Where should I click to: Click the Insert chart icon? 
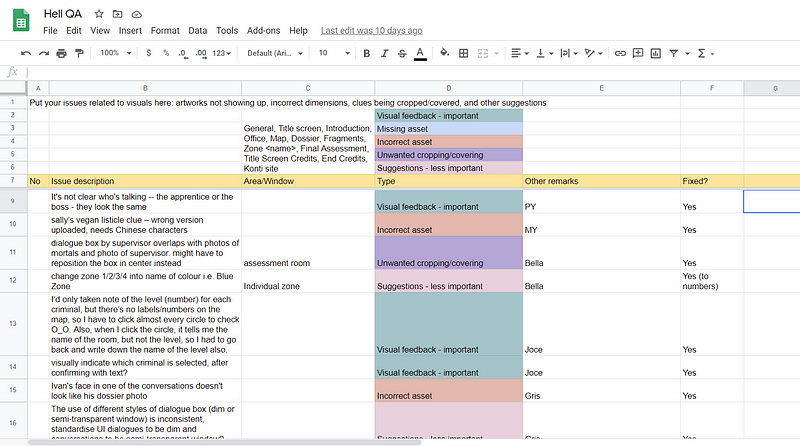point(655,53)
